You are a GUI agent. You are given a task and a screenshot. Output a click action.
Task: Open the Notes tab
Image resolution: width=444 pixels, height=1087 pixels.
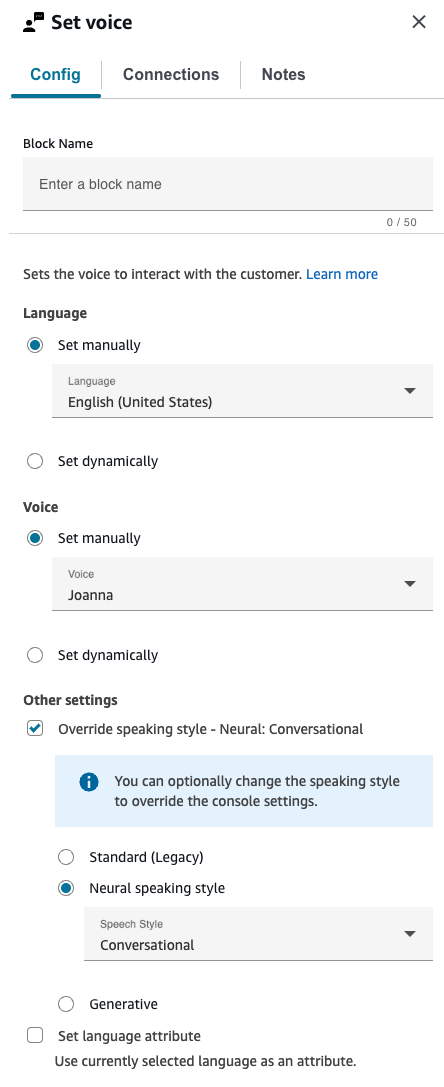click(x=283, y=74)
